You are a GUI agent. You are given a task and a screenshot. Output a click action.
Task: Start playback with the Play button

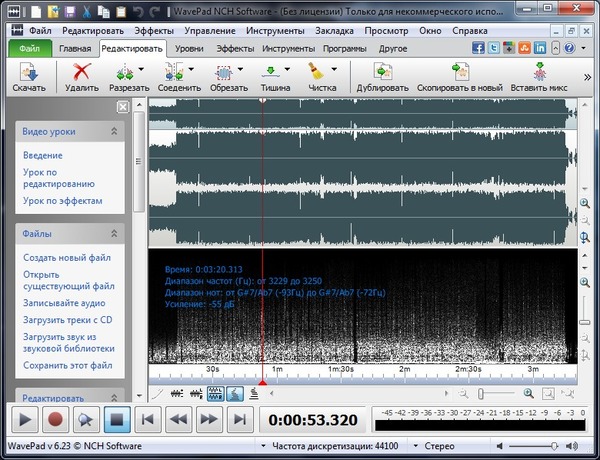(x=25, y=420)
